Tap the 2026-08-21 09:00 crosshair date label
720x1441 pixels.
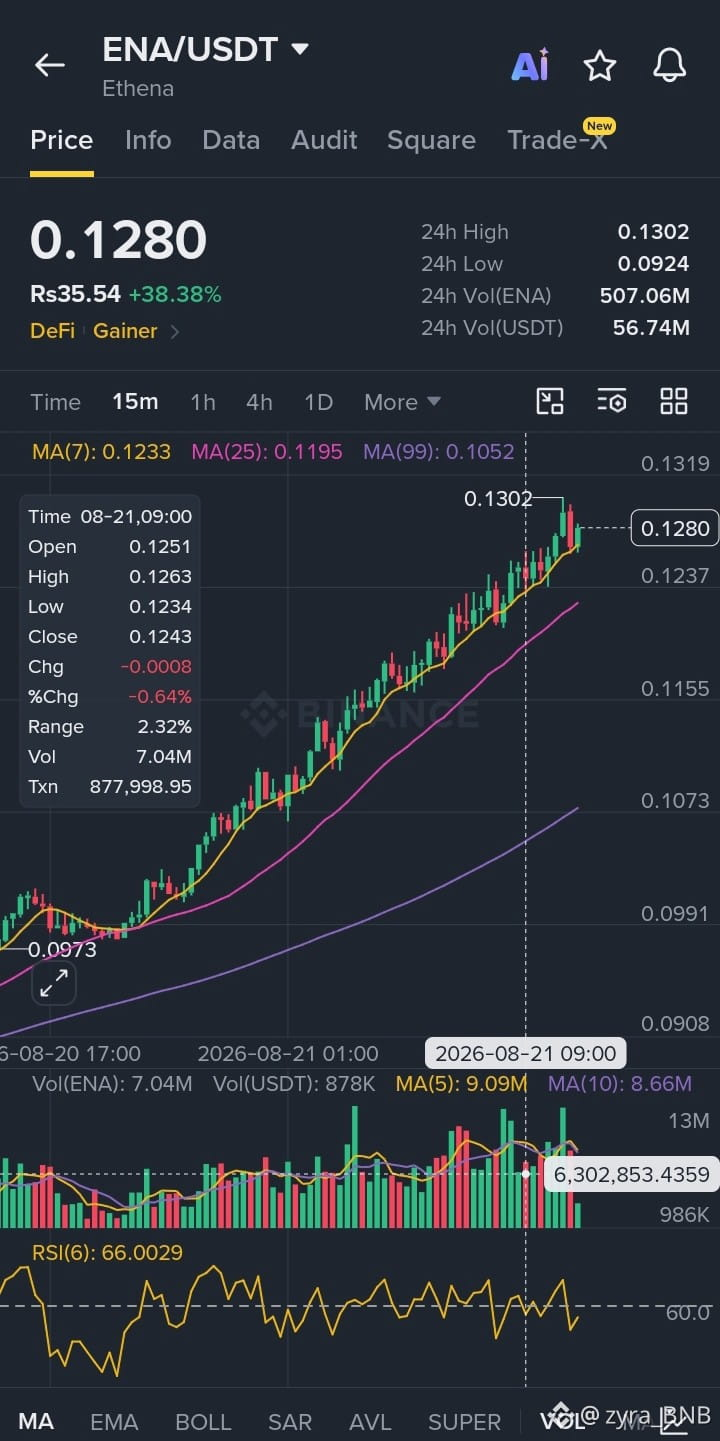tap(526, 1054)
